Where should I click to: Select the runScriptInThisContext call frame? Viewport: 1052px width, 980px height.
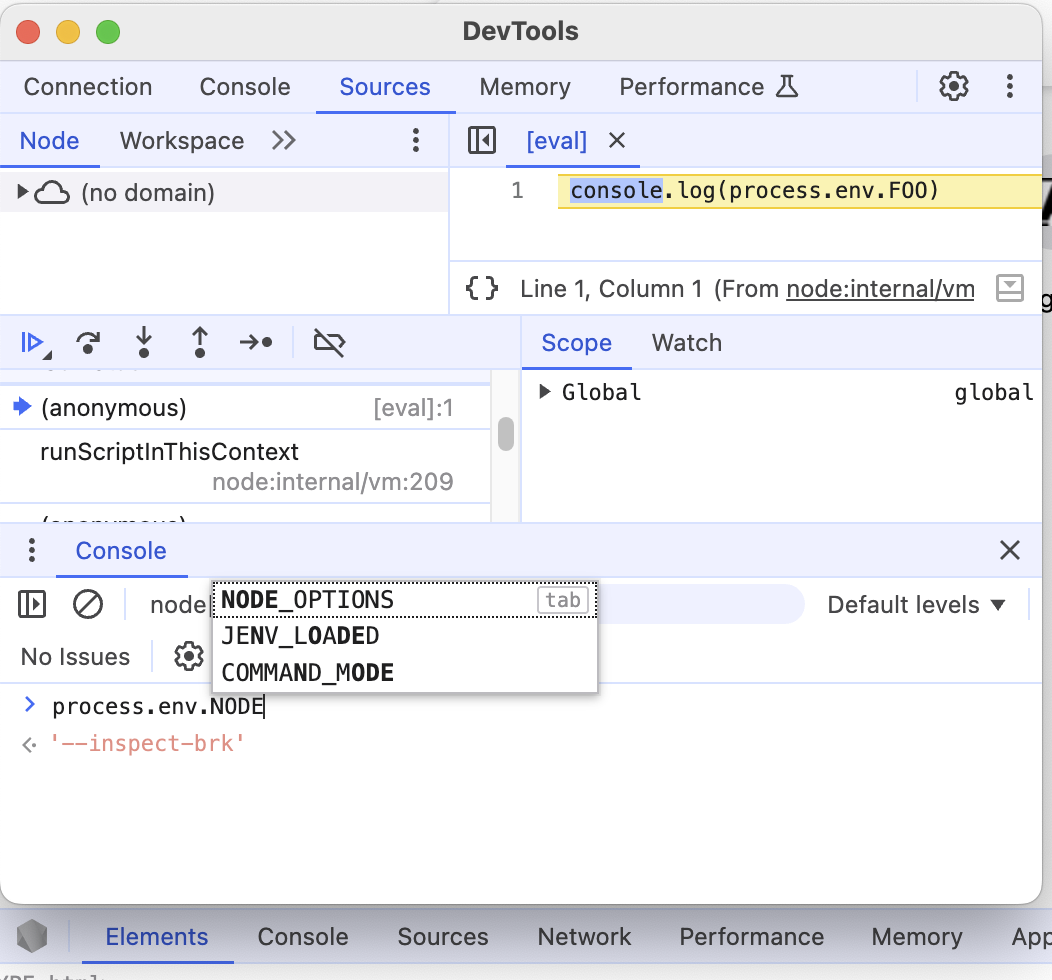click(246, 466)
